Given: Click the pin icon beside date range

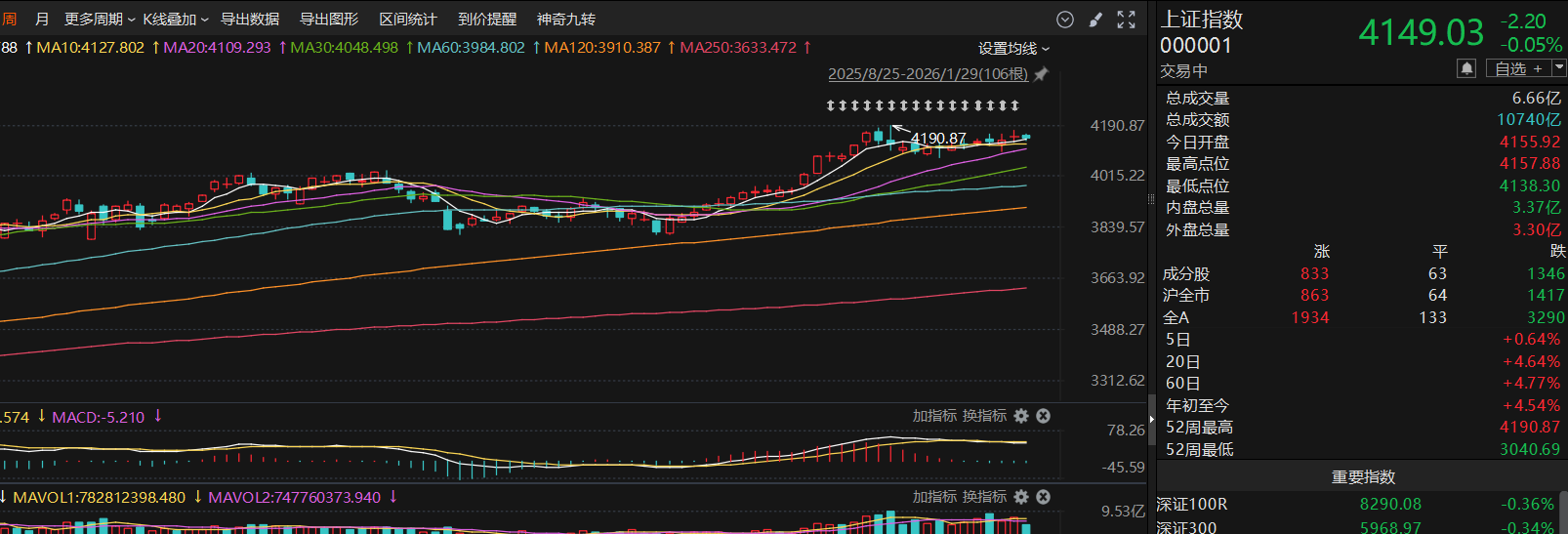Looking at the screenshot, I should tap(1041, 74).
